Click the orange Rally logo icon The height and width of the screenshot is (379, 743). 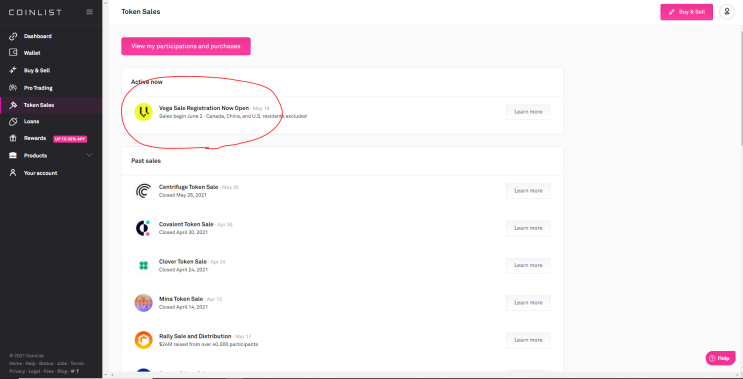click(x=143, y=340)
